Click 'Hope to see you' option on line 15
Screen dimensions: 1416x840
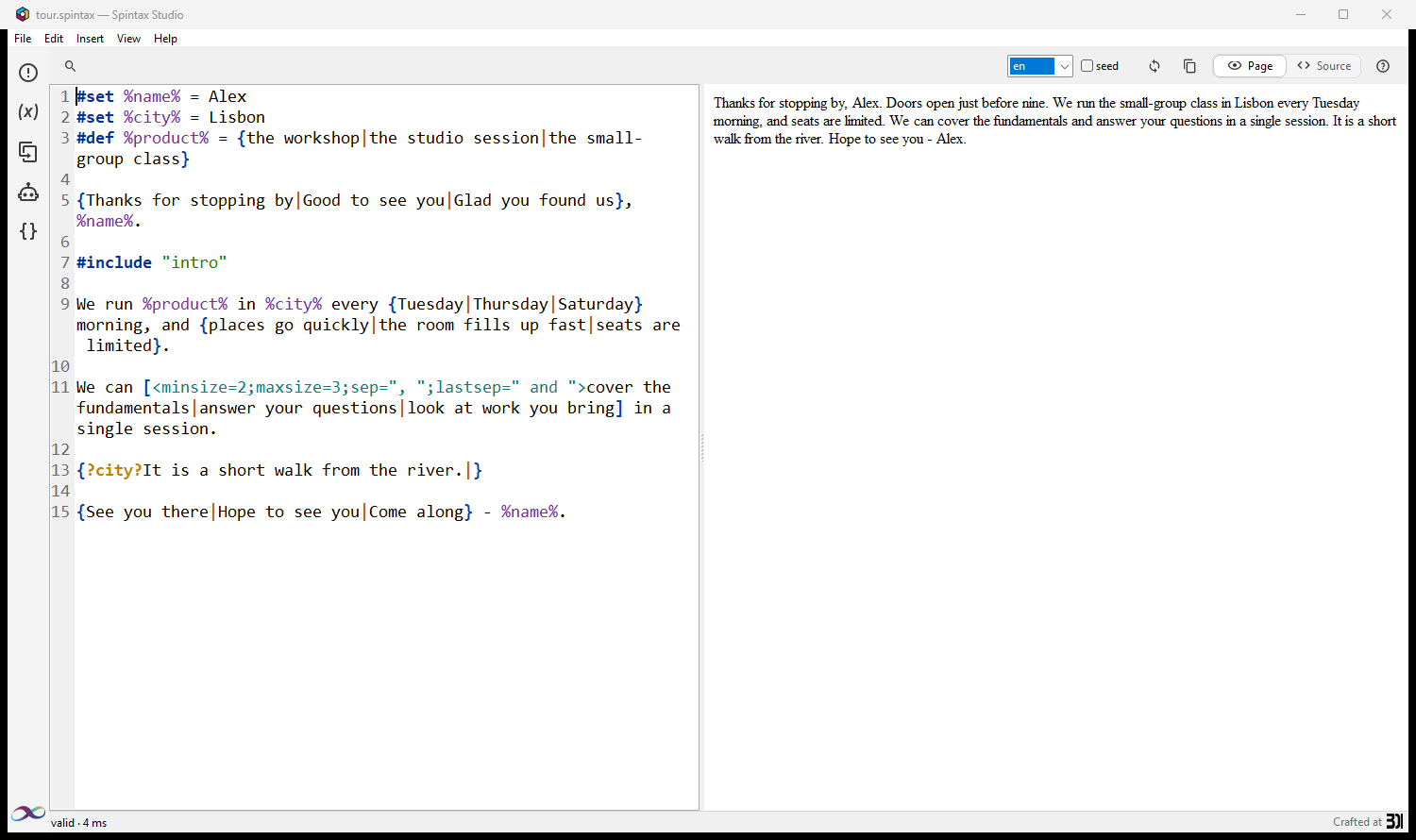(x=289, y=512)
